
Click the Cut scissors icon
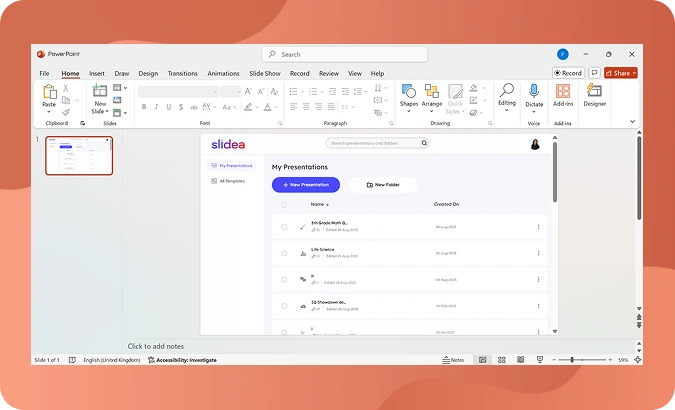pyautogui.click(x=65, y=88)
